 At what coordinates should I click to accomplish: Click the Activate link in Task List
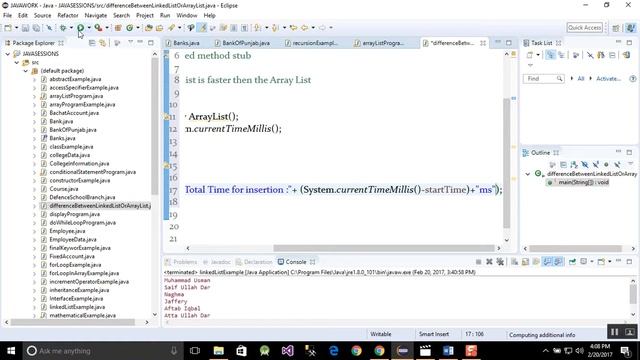608,78
